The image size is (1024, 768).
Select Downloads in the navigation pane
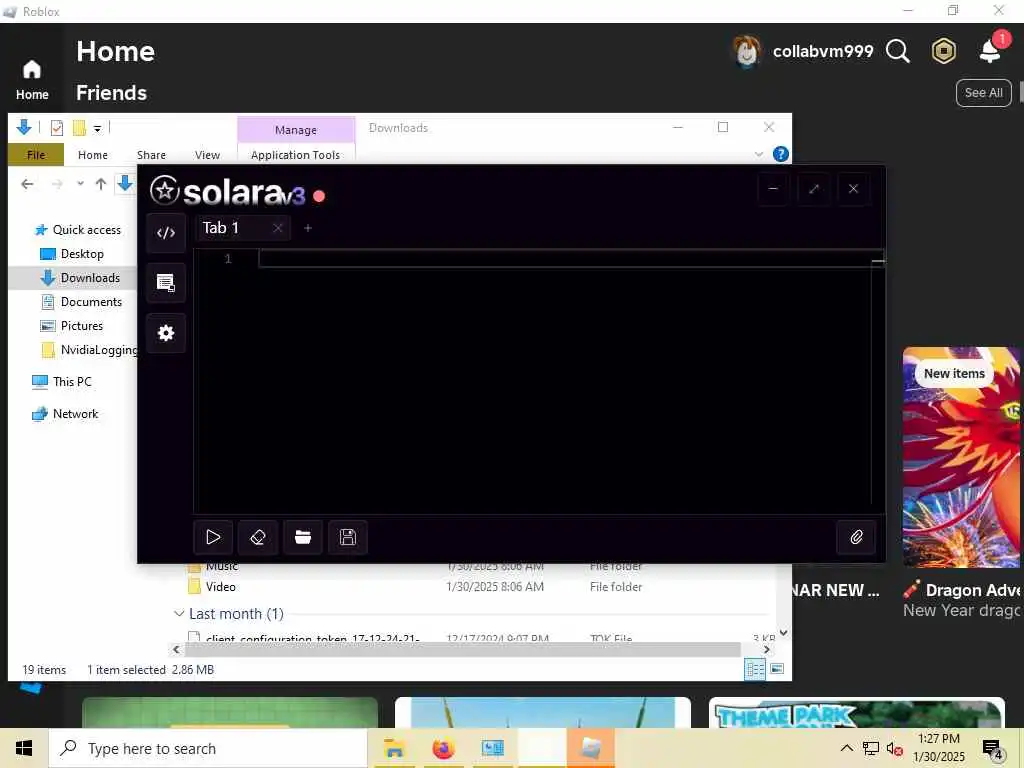(x=80, y=278)
